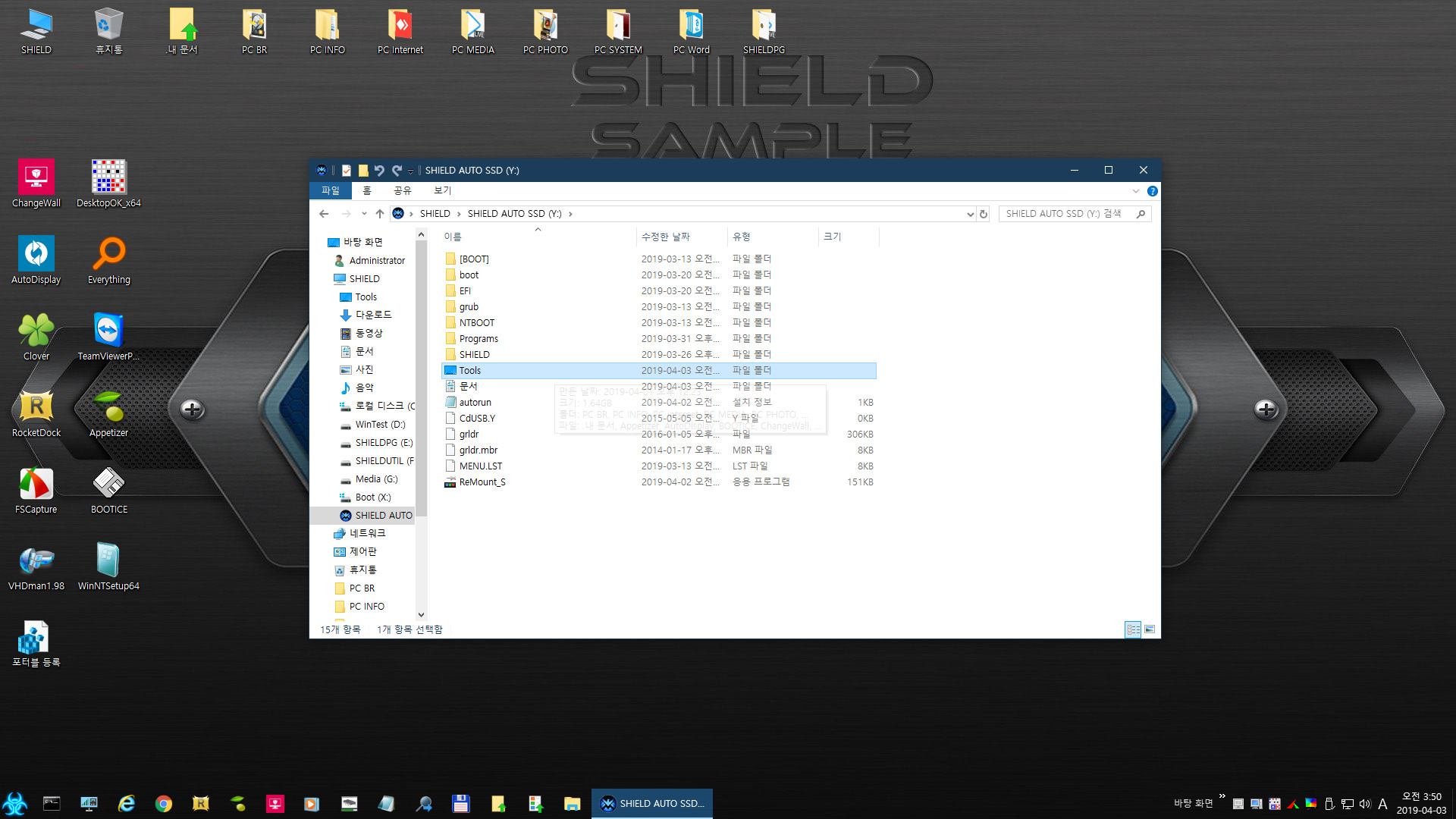Viewport: 1456px width, 819px height.
Task: Launch VHDman1.98 from the desktop
Action: click(x=36, y=566)
